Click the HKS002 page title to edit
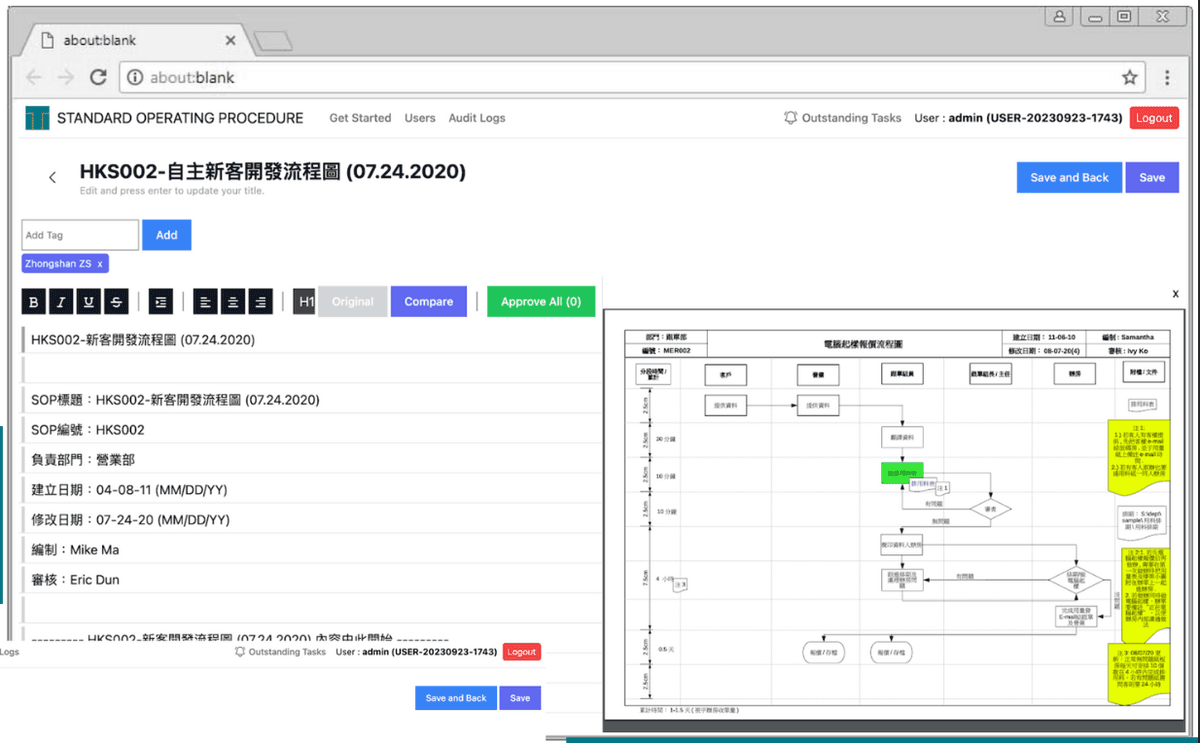 [273, 172]
